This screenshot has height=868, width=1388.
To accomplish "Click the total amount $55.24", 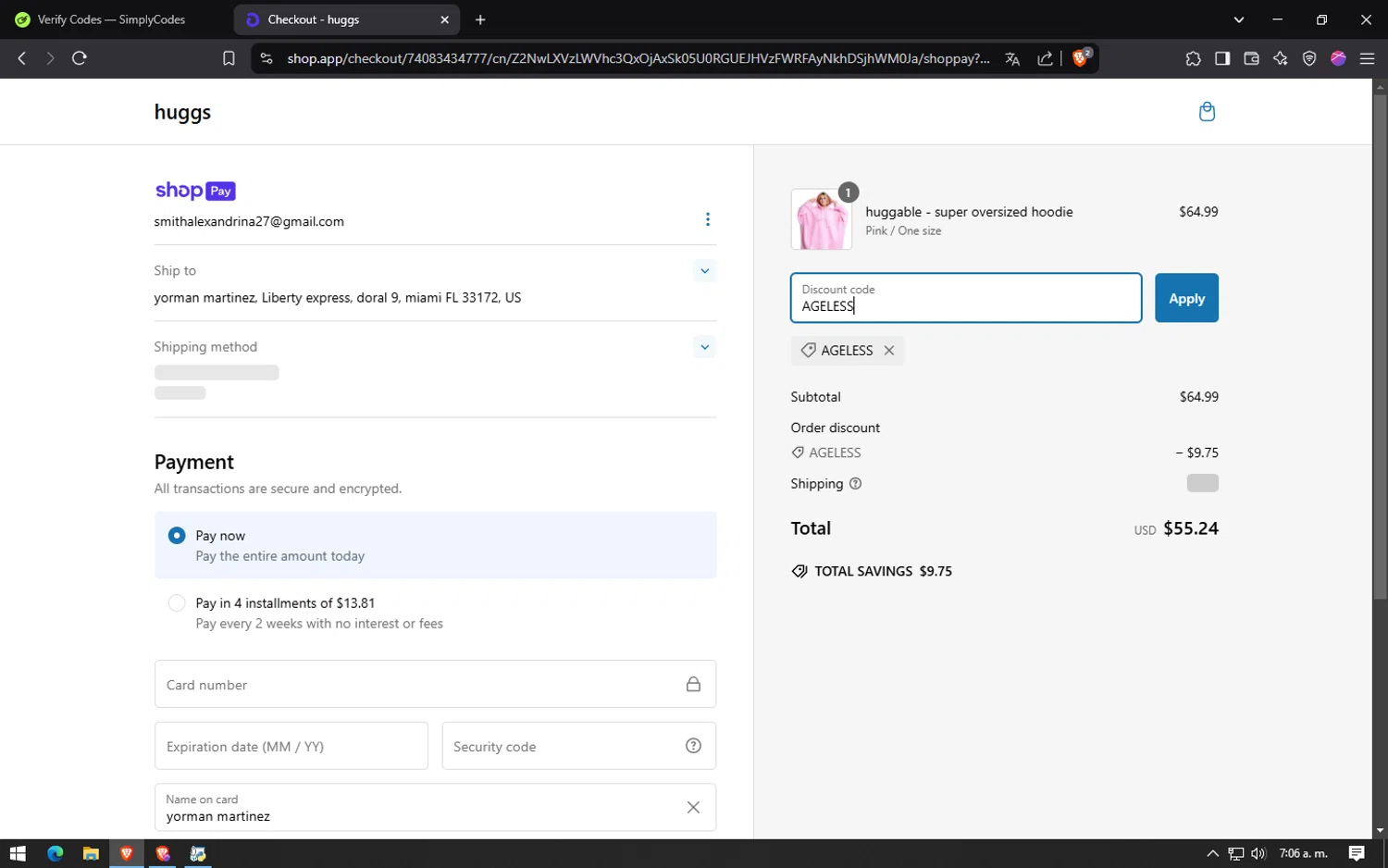I will pos(1191,528).
